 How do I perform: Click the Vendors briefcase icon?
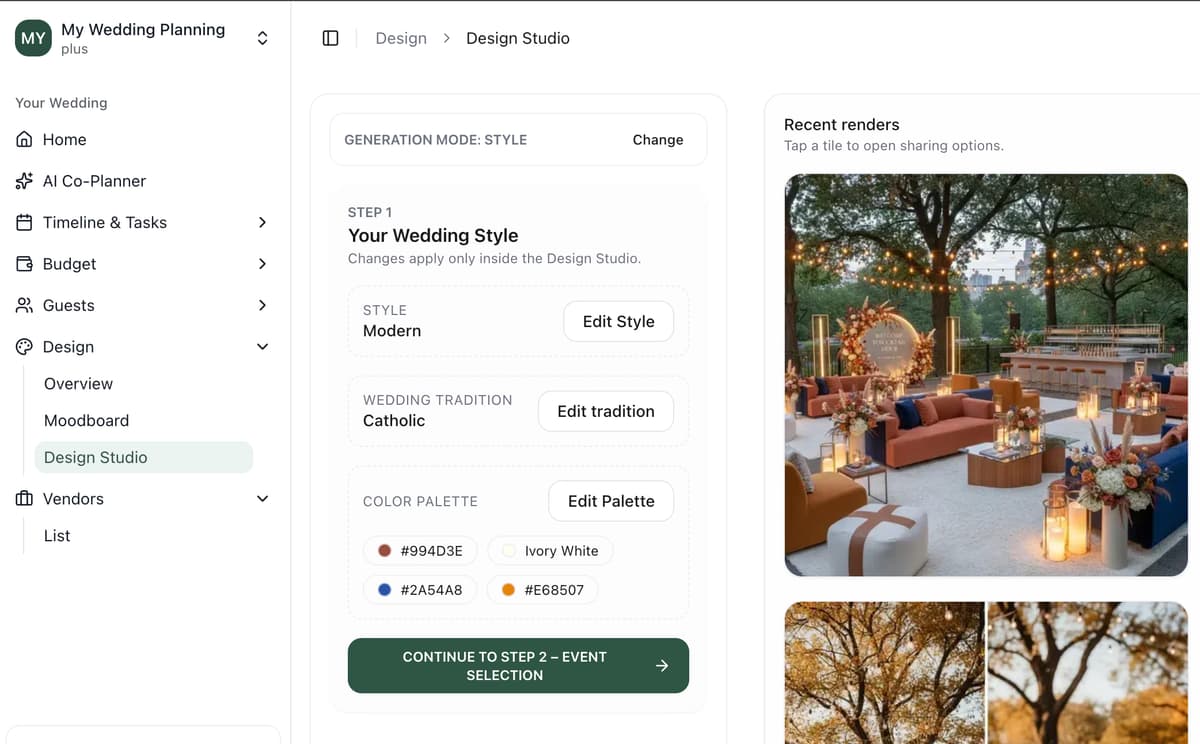(x=24, y=498)
